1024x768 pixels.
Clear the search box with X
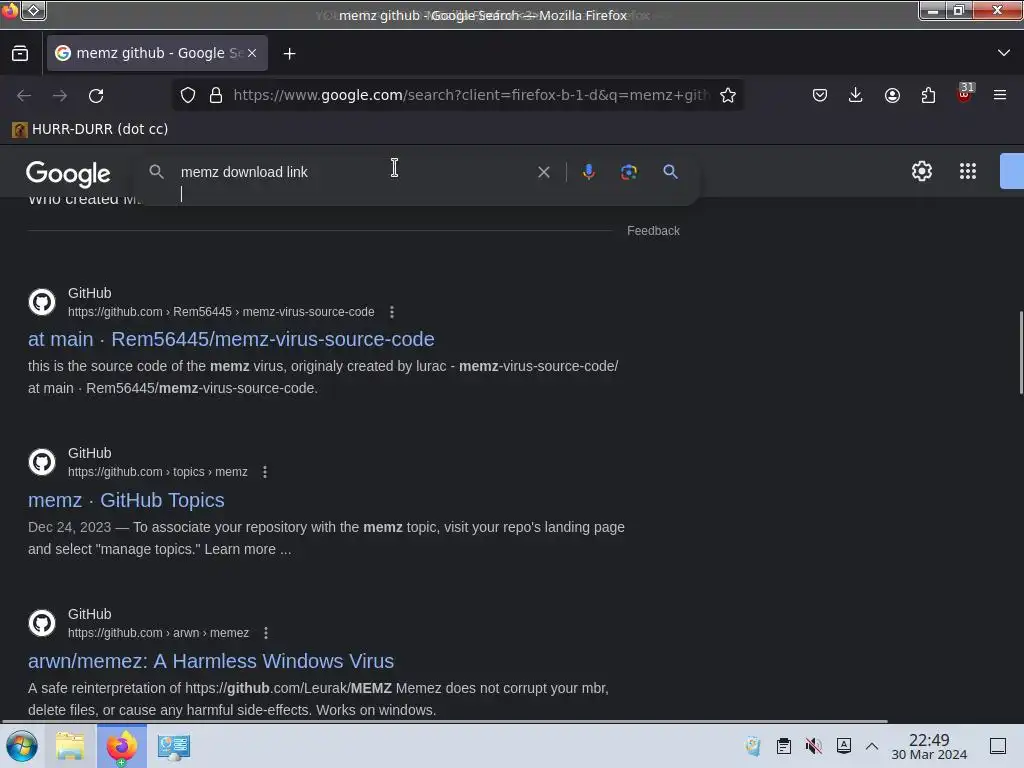543,172
